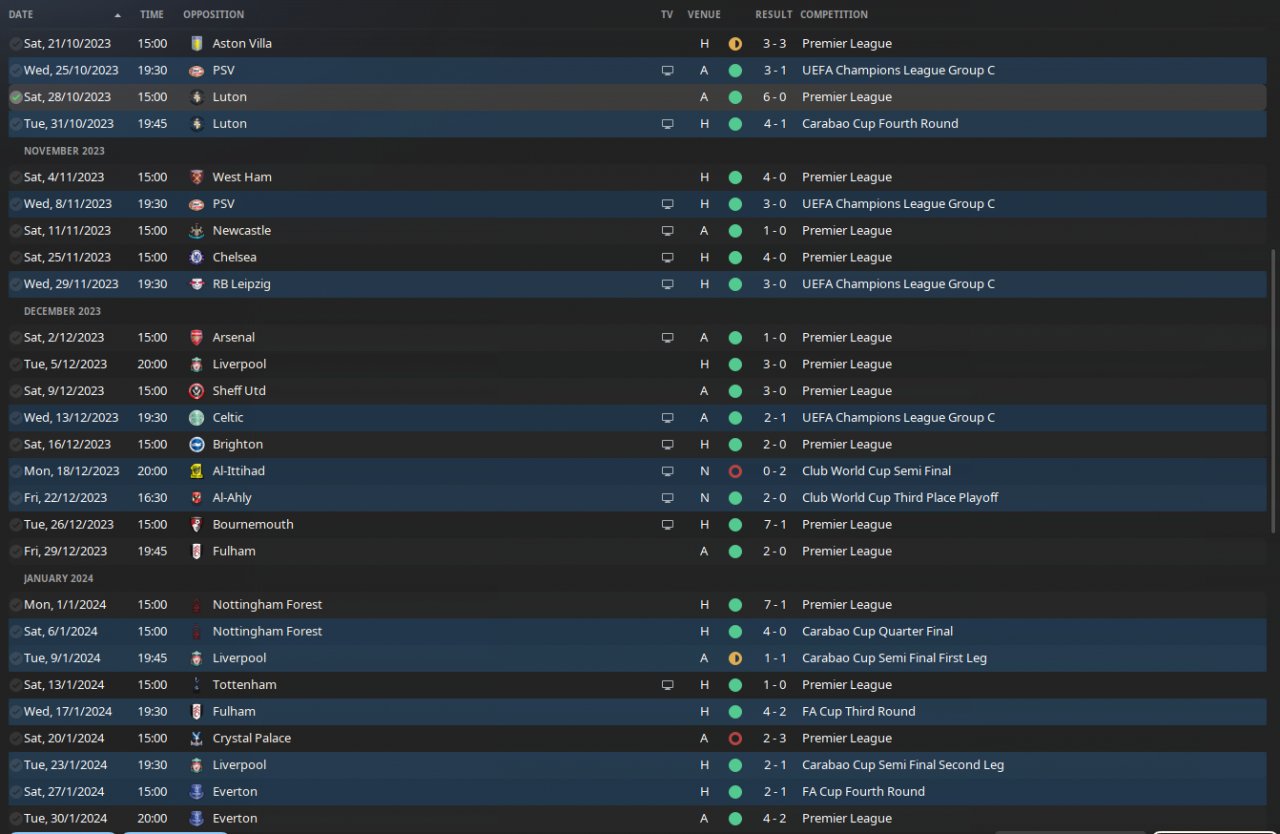
Task: Click the red loss indicator for Crystal Palace
Action: pos(735,739)
